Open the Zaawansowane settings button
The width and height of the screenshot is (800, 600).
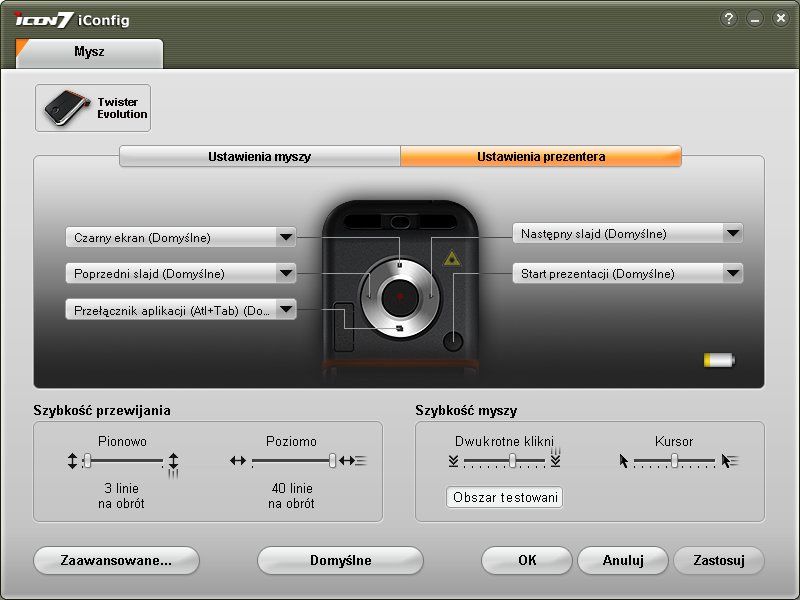coord(116,560)
